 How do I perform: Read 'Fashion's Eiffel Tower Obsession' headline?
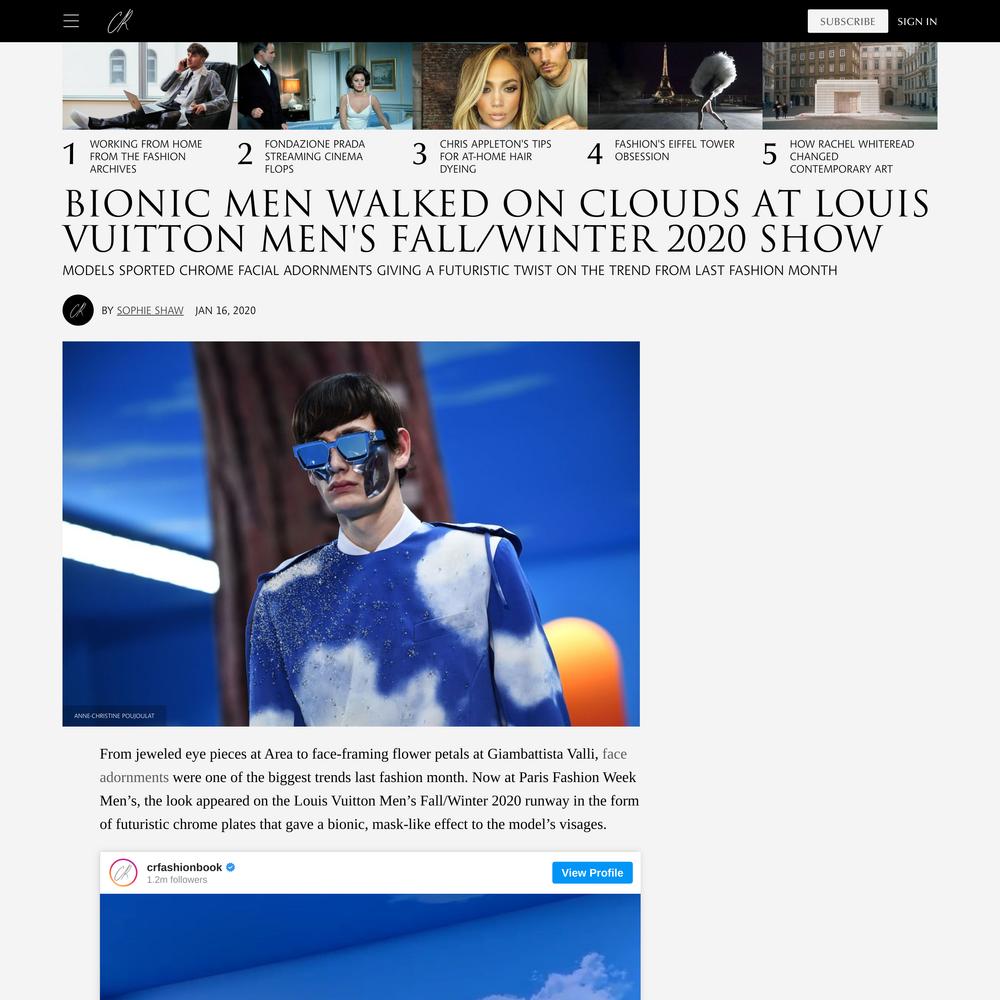pyautogui.click(x=675, y=150)
